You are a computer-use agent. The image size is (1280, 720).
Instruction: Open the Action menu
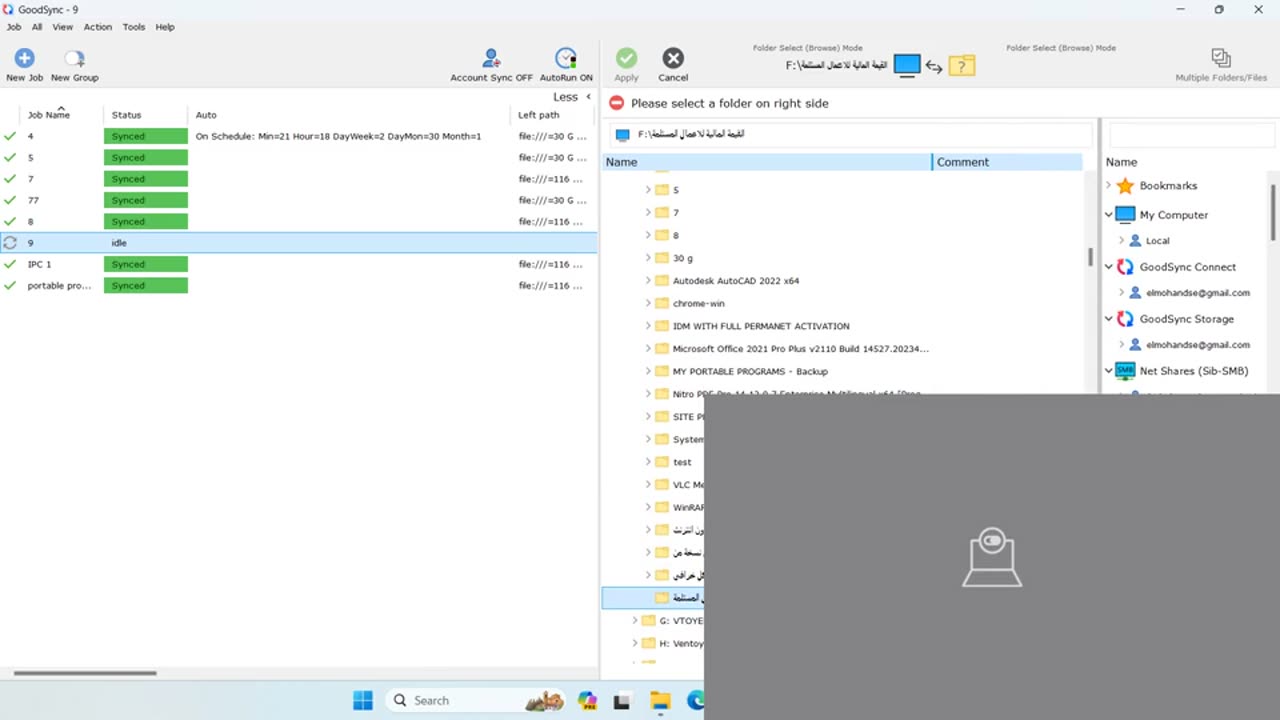pos(98,27)
